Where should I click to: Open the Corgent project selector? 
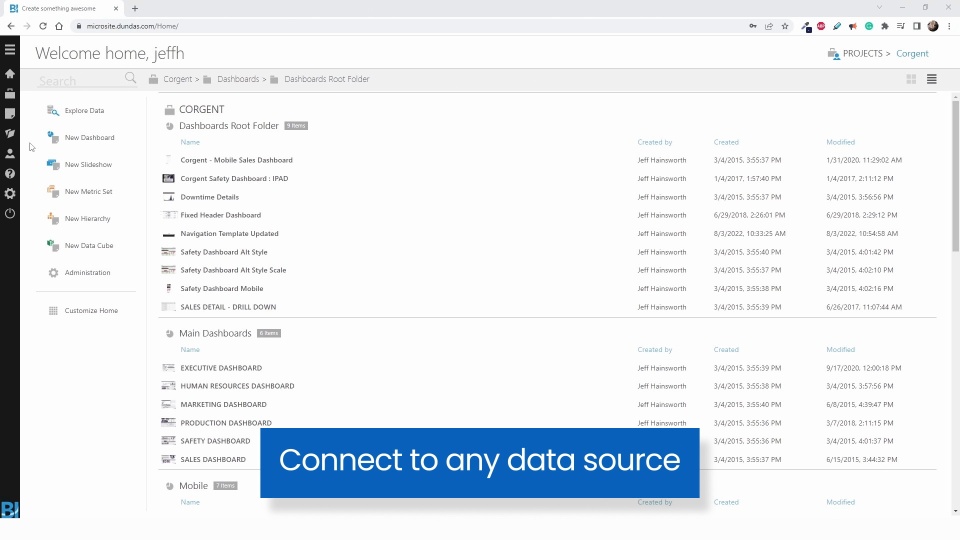[x=912, y=54]
